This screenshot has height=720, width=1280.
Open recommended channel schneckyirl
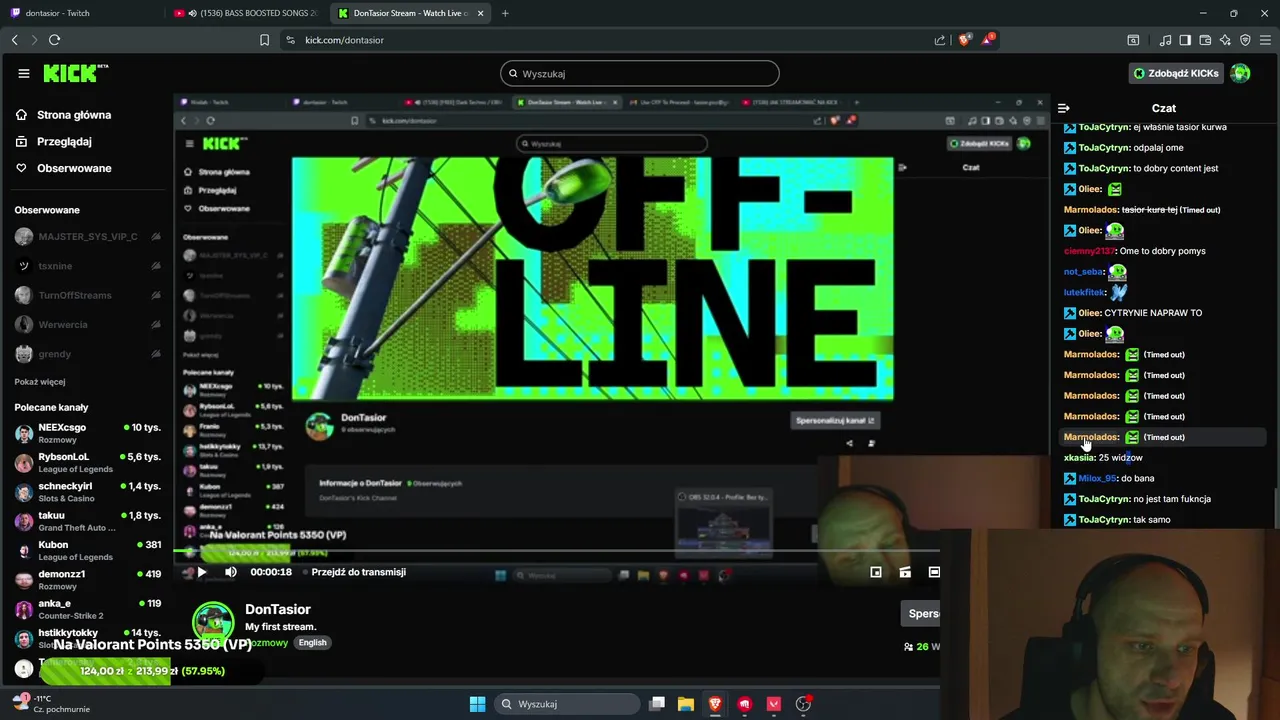click(x=87, y=491)
